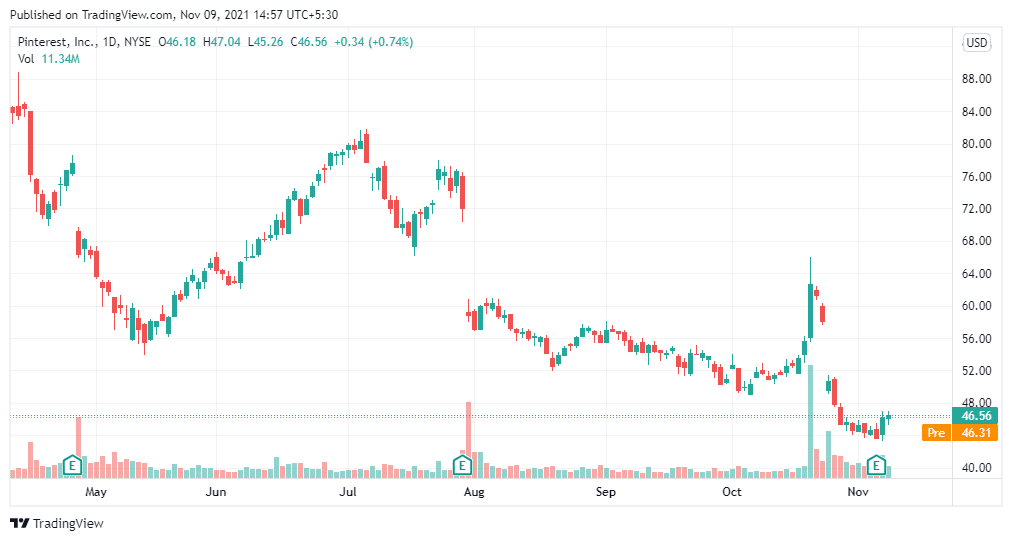The height and width of the screenshot is (541, 1012).
Task: Click the 84.00 price axis label
Action: click(976, 112)
